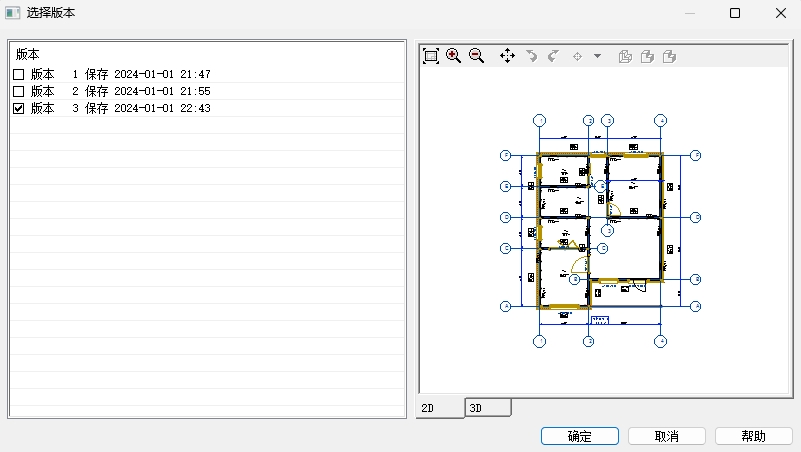Select row 版本 2 保存 2024-01-01 21:55
Viewport: 801px width, 452px height.
207,91
